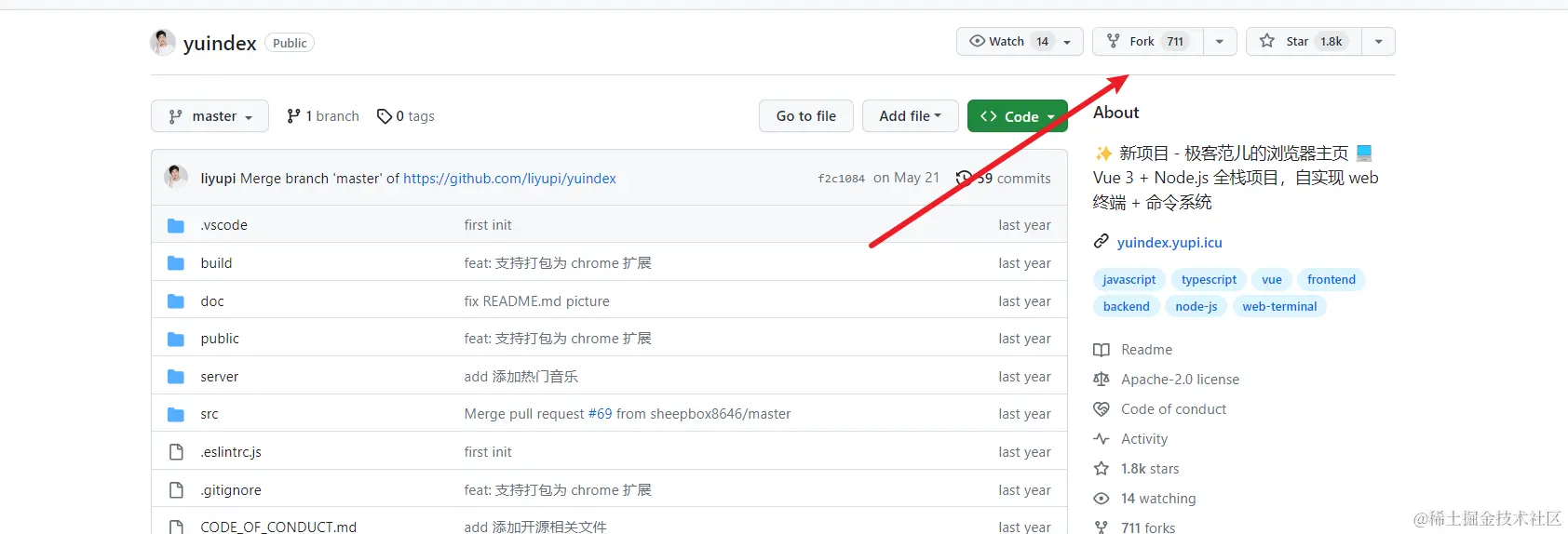The height and width of the screenshot is (534, 1568).
Task: Open pull request #69 link
Action: tap(601, 414)
